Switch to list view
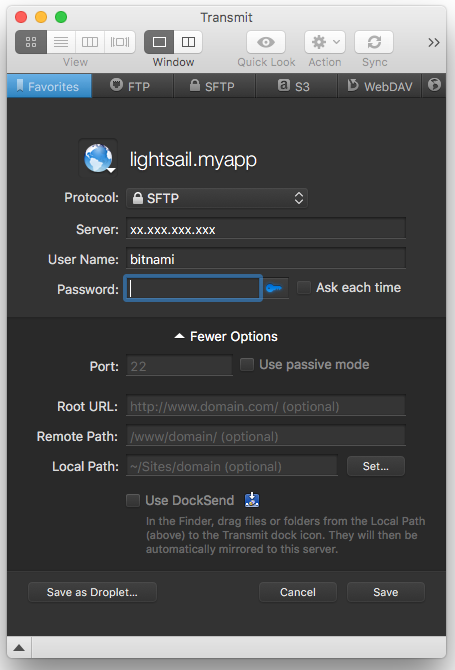This screenshot has height=670, width=455. pyautogui.click(x=61, y=42)
